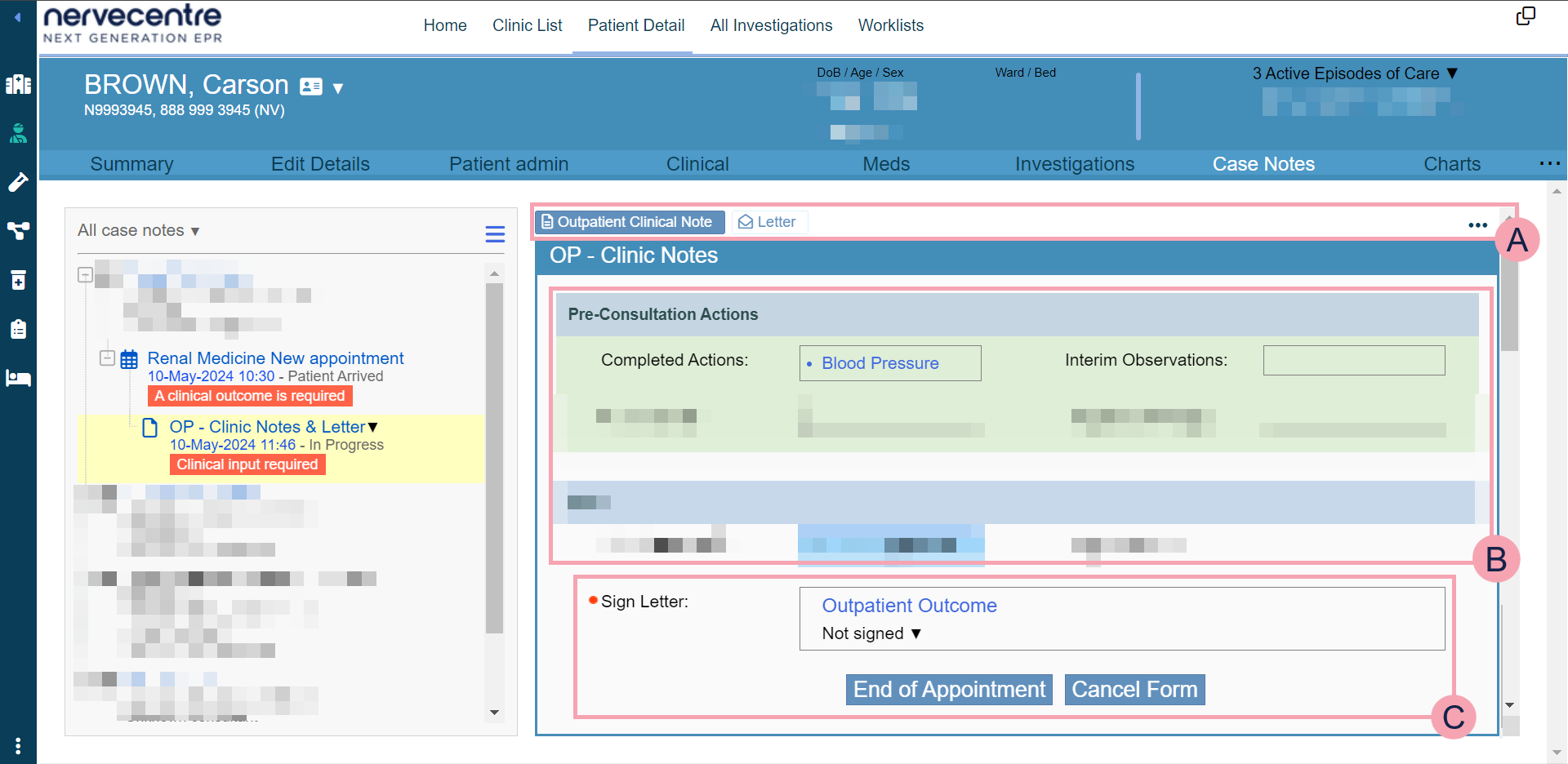Collapse the Renal Medicine appointment tree node

107,358
